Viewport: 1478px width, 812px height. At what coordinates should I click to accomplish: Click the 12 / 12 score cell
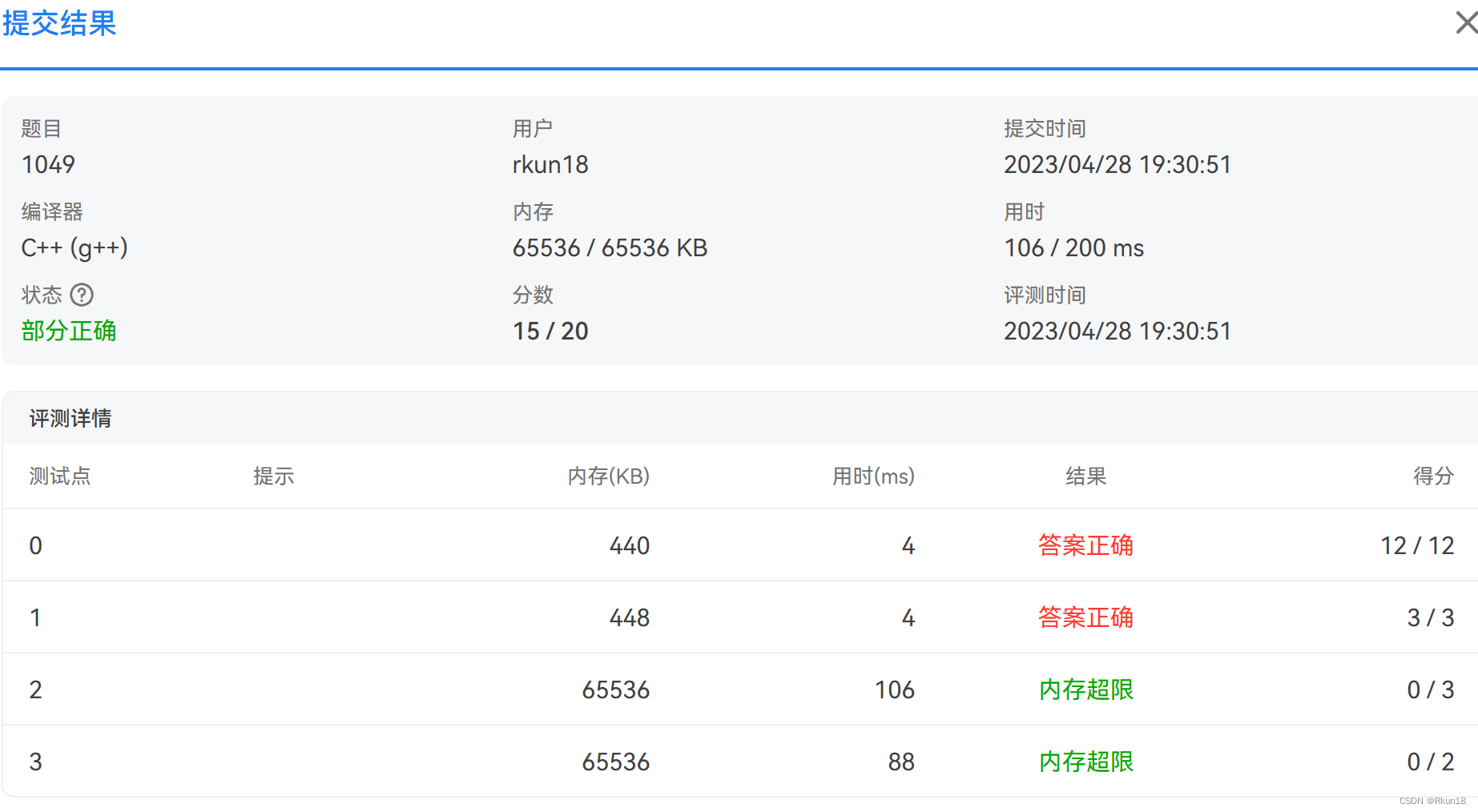point(1417,545)
